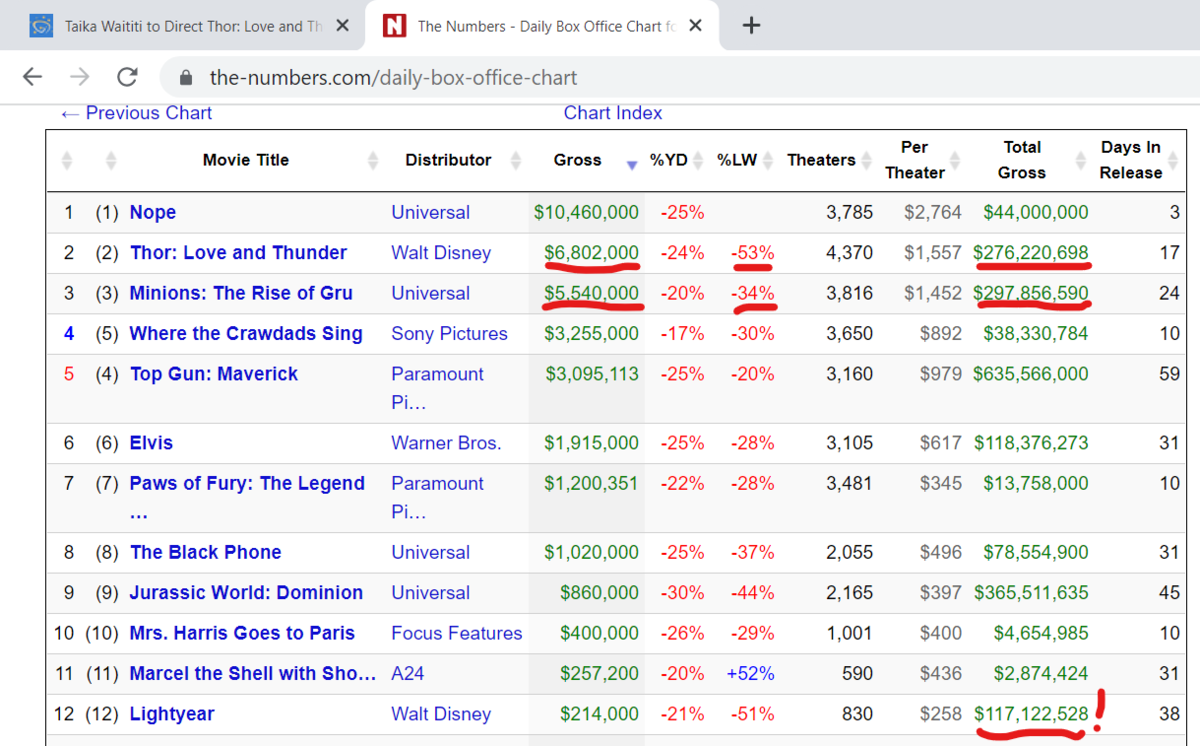This screenshot has height=746, width=1200.
Task: Sort by Gross column arrow
Action: point(631,164)
